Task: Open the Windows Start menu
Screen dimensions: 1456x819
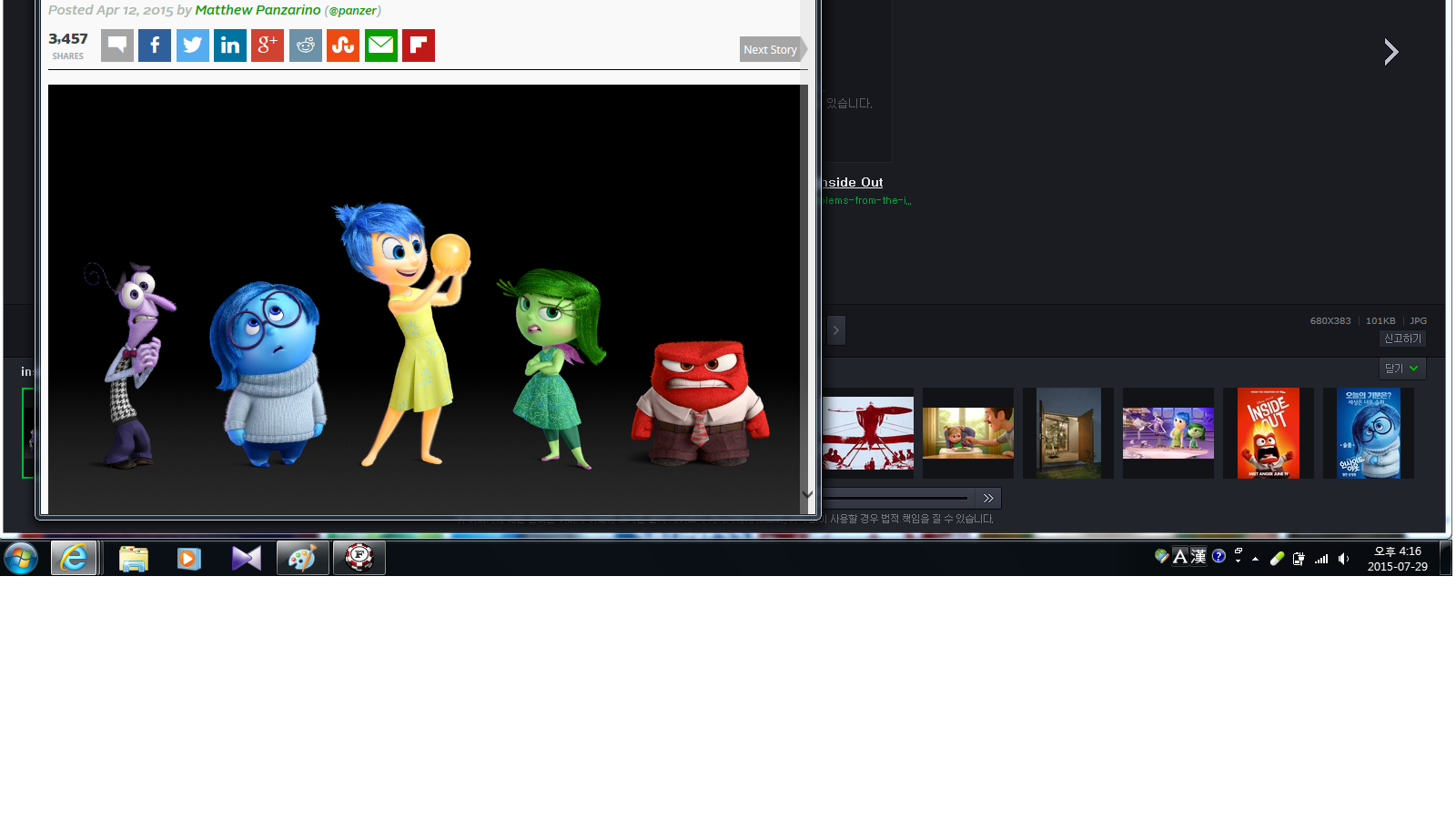Action: point(20,558)
